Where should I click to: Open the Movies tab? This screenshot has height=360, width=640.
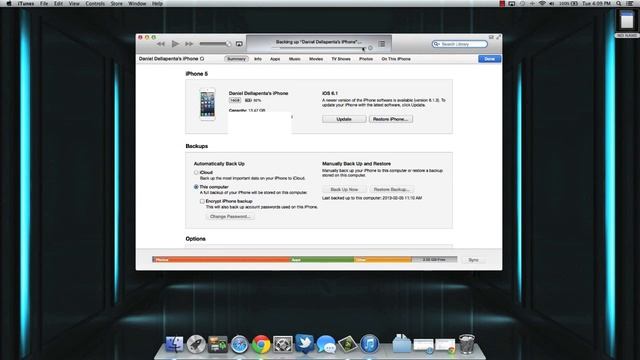point(316,59)
